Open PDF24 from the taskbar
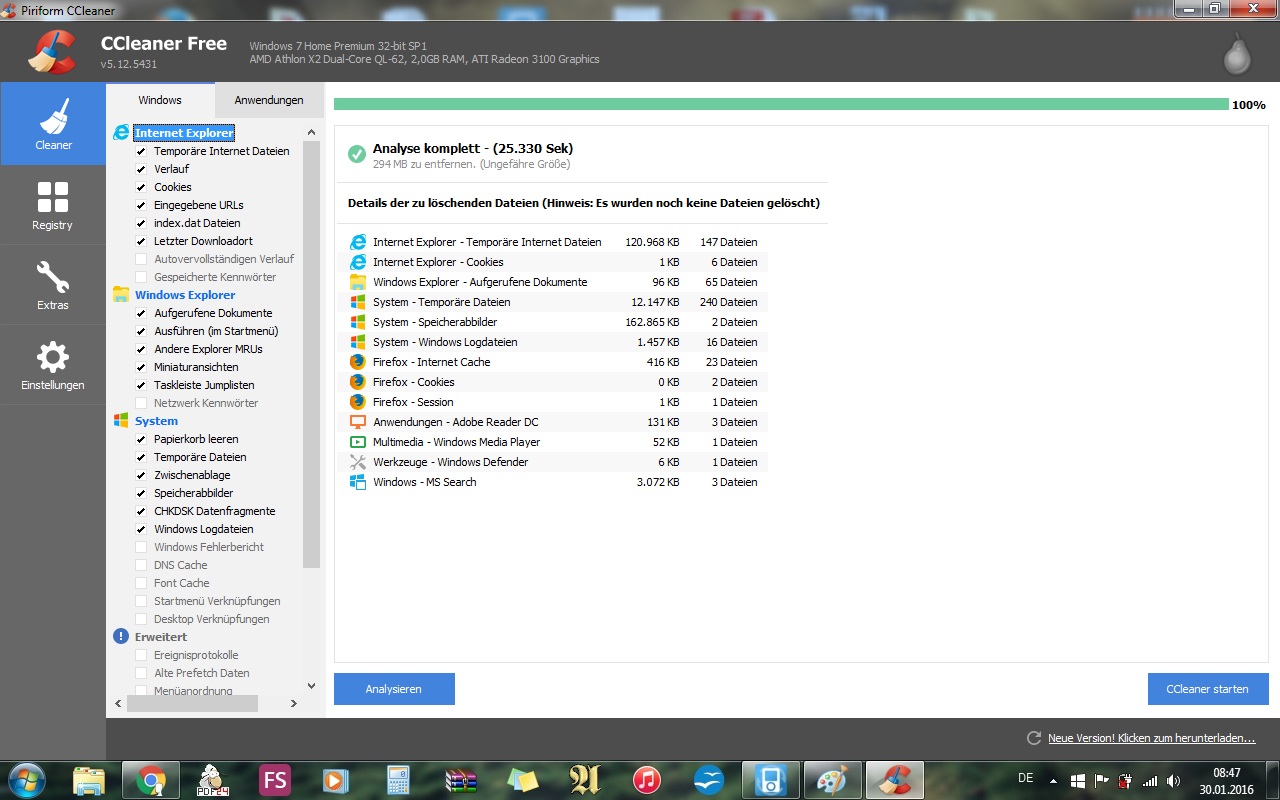This screenshot has height=800, width=1280. click(x=212, y=779)
